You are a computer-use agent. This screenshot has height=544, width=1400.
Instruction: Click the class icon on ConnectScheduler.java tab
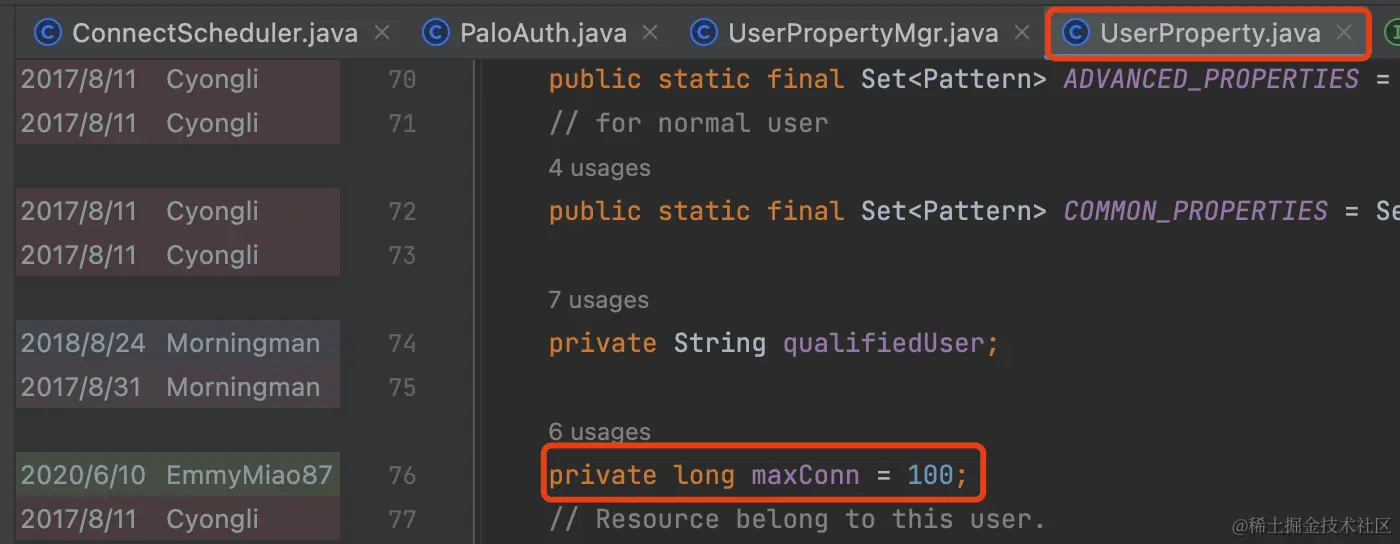(47, 33)
